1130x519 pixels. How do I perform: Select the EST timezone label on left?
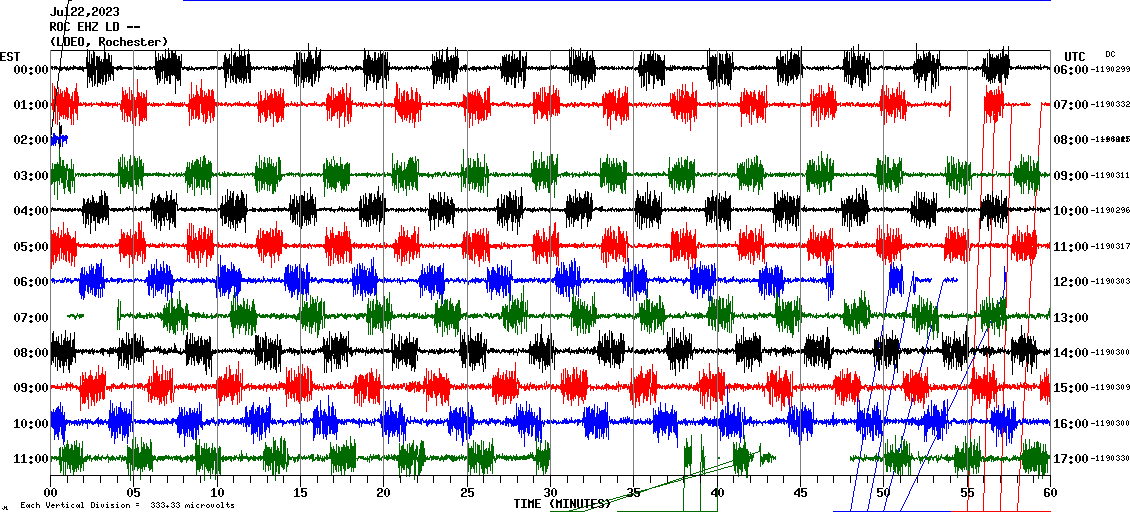click(10, 56)
